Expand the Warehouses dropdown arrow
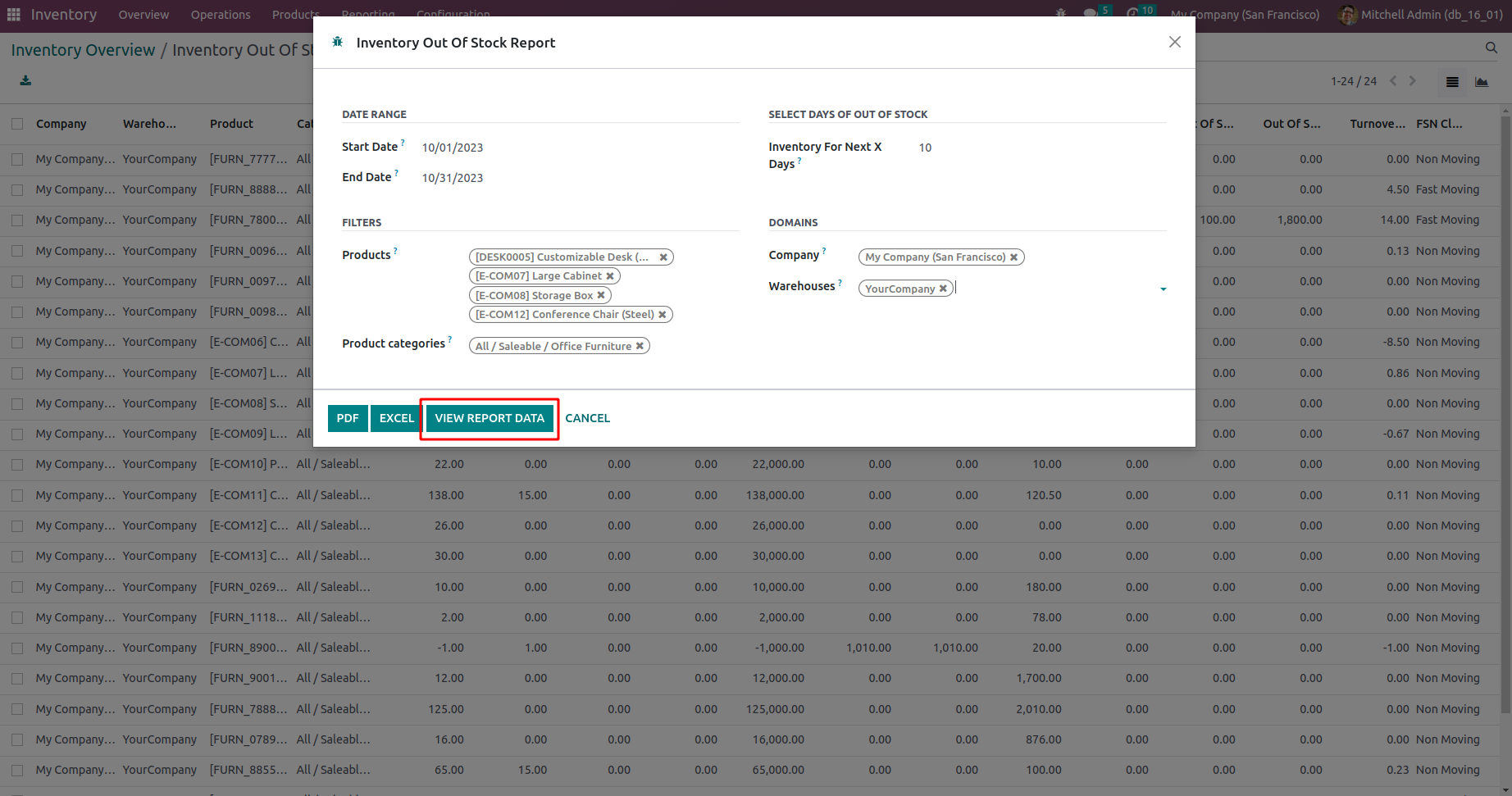This screenshot has height=796, width=1512. tap(1163, 289)
